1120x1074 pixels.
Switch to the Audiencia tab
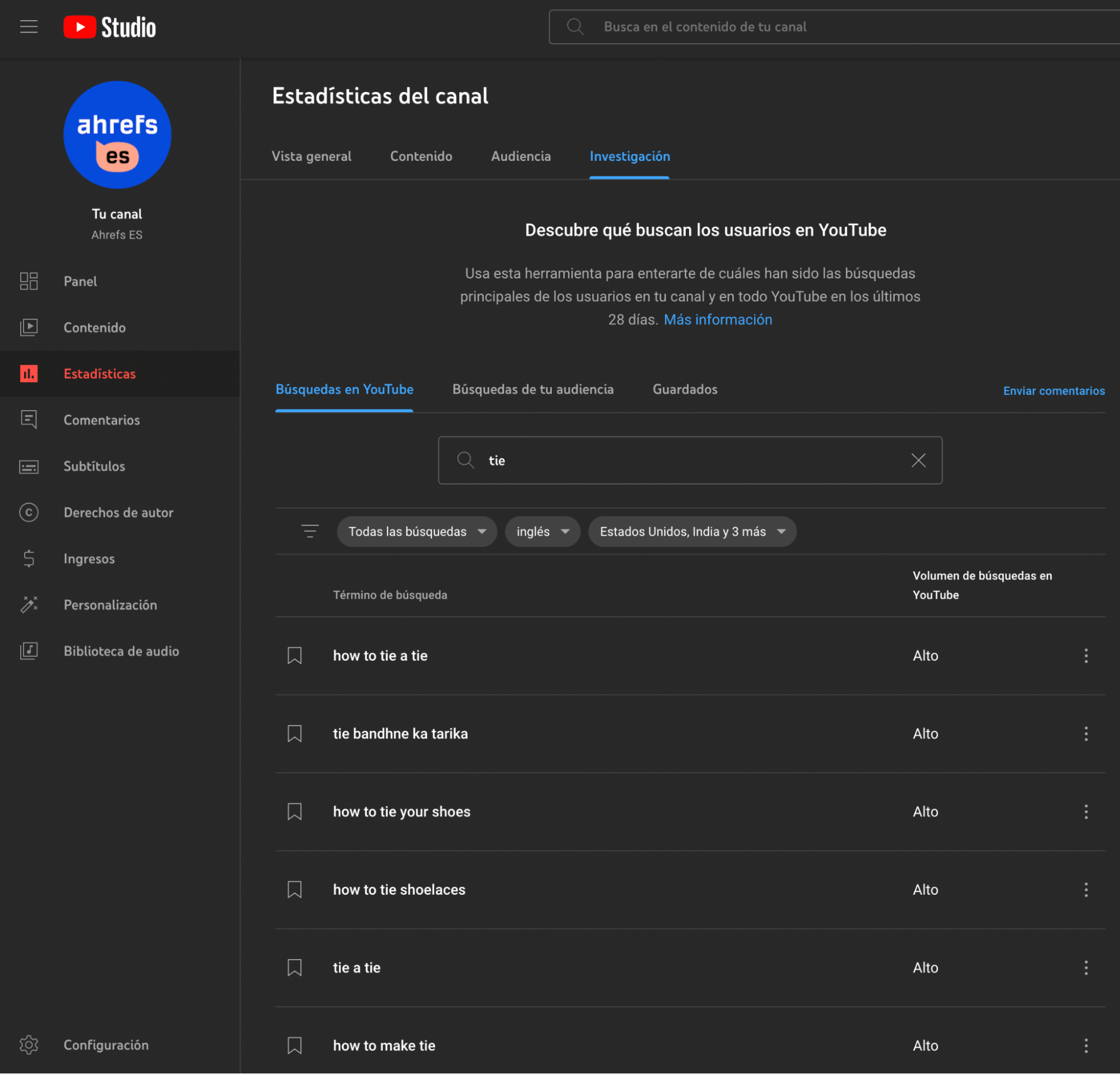[521, 156]
